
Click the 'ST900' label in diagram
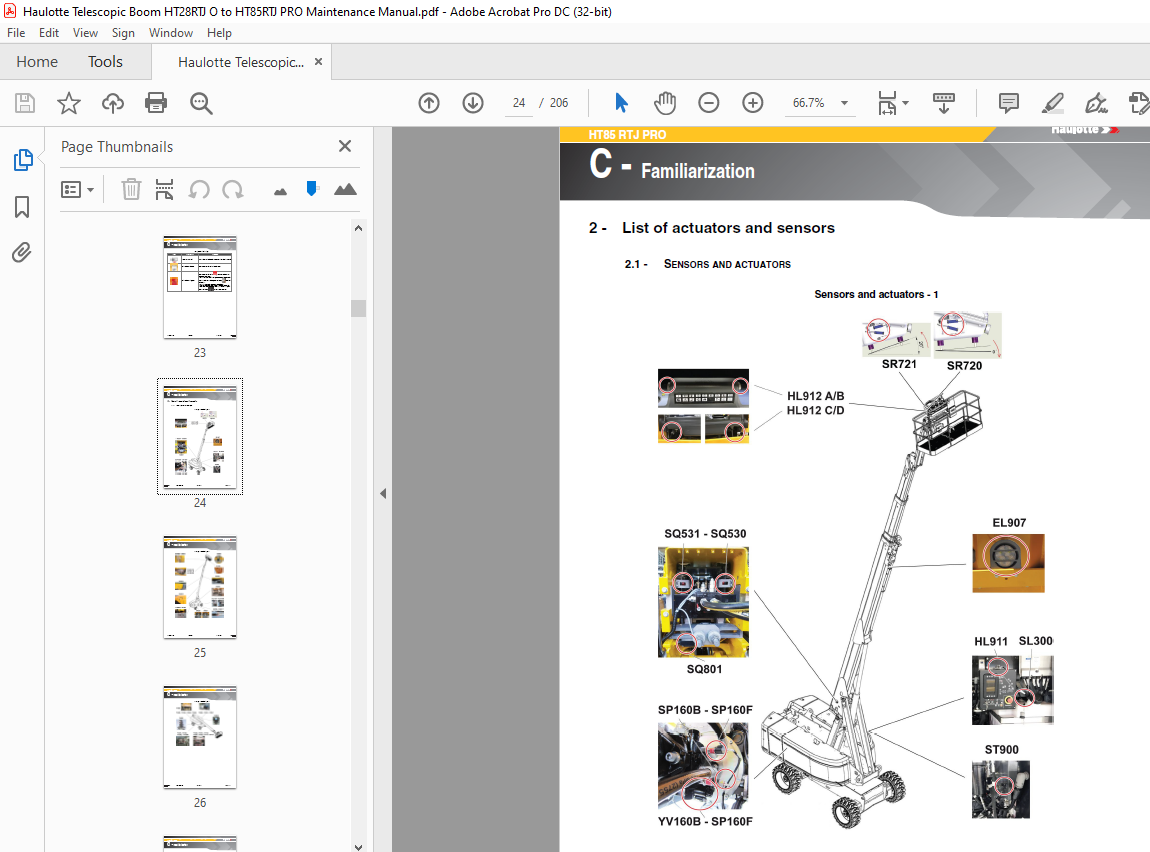pyautogui.click(x=1002, y=749)
